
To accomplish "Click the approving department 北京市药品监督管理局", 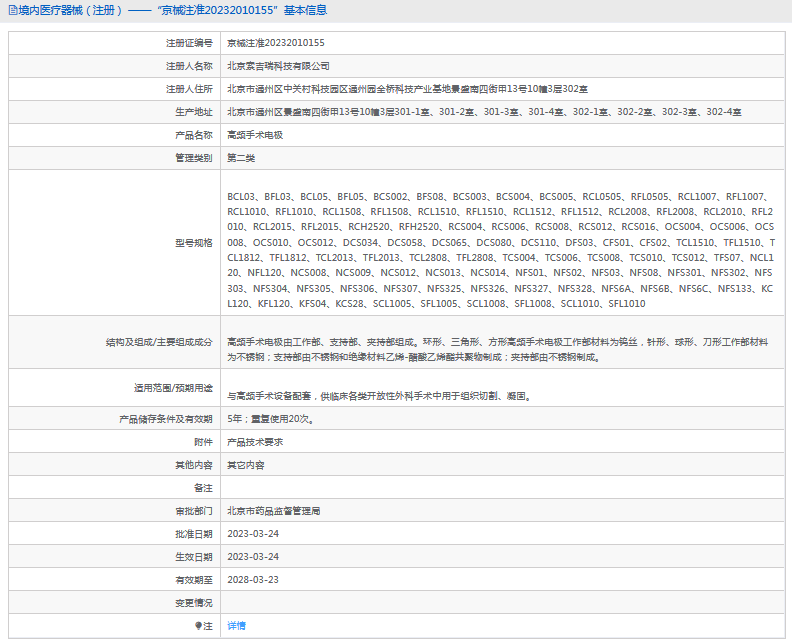I will 274,511.
